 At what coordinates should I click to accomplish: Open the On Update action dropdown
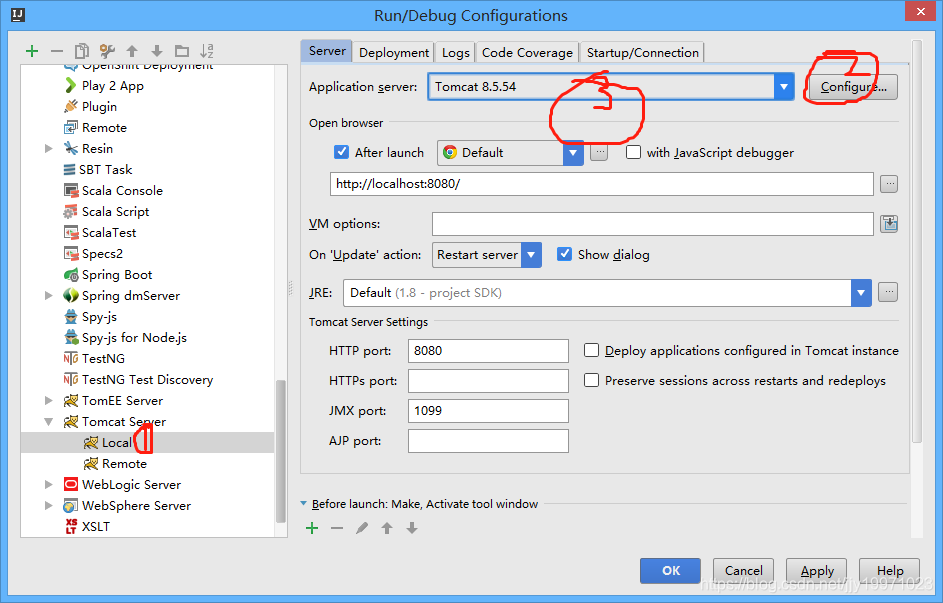click(x=531, y=255)
